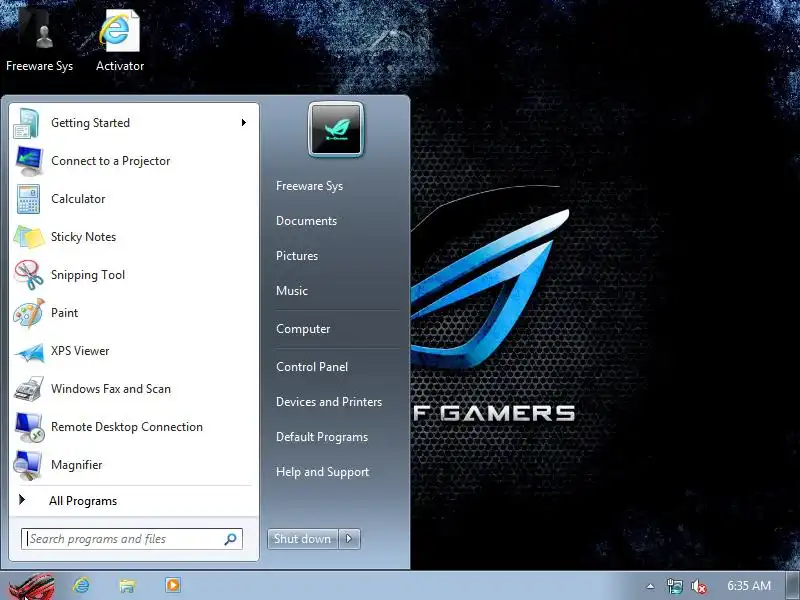Click the ROG Start button on the taskbar
The height and width of the screenshot is (600, 800).
32,586
